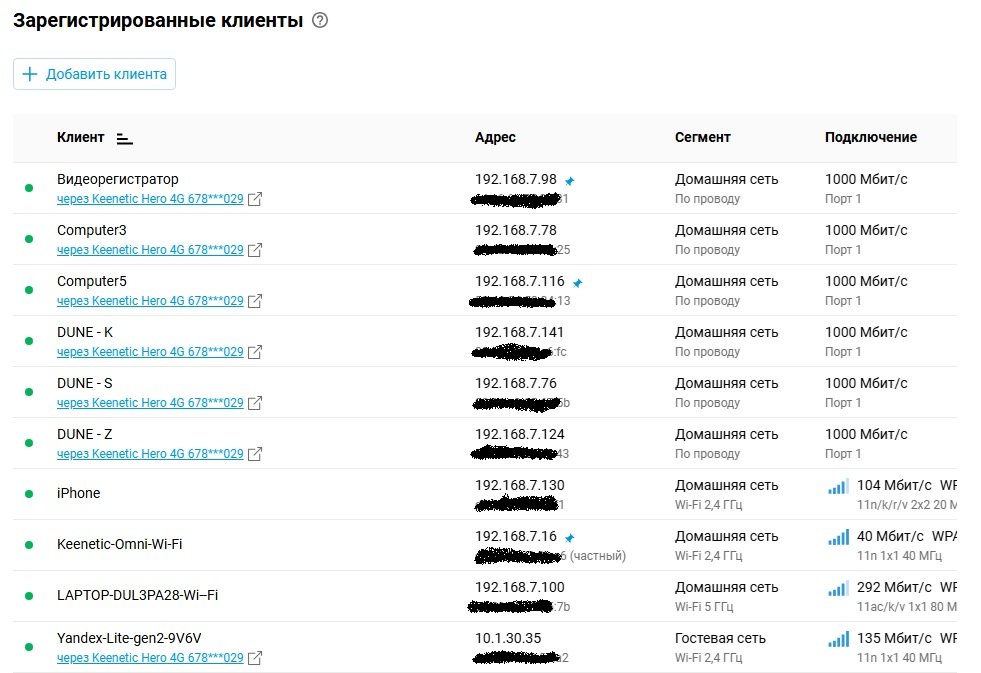Follow Keenetic Hero link under DUNE - S
The height and width of the screenshot is (673, 981).
point(150,403)
